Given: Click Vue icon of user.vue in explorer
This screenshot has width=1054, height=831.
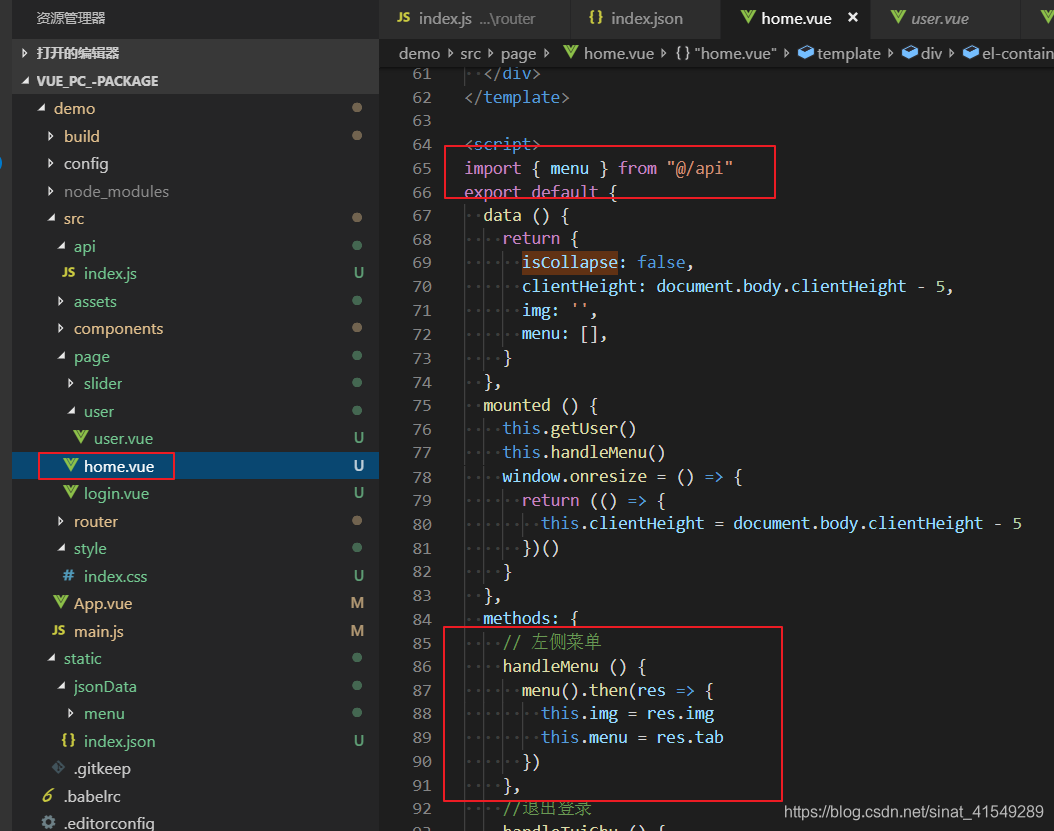Looking at the screenshot, I should (81, 438).
